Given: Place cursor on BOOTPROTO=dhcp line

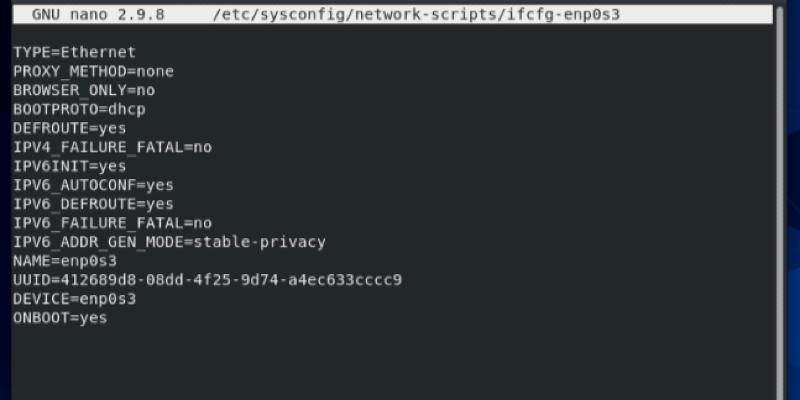Looking at the screenshot, I should [x=79, y=110].
